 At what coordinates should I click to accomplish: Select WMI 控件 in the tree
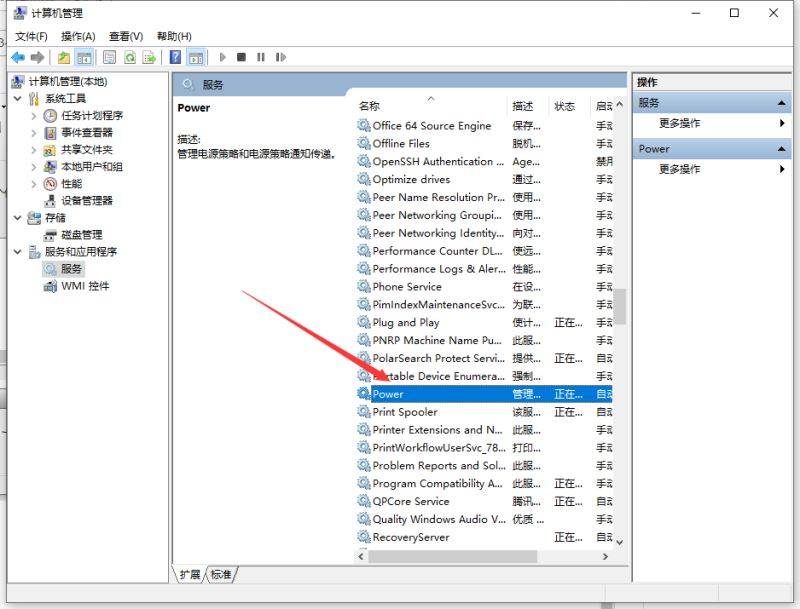click(85, 286)
